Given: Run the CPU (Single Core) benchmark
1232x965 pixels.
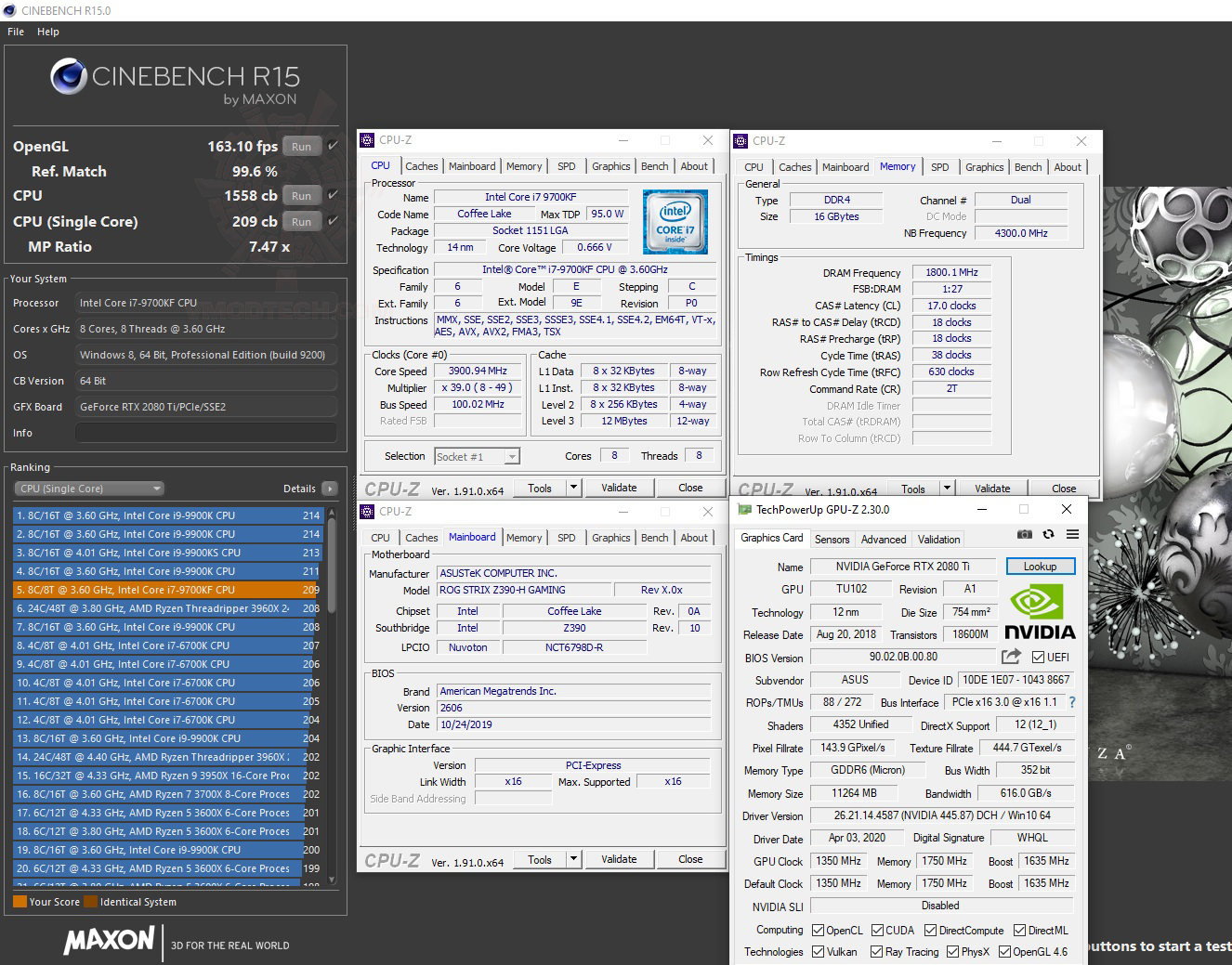Looking at the screenshot, I should click(301, 221).
